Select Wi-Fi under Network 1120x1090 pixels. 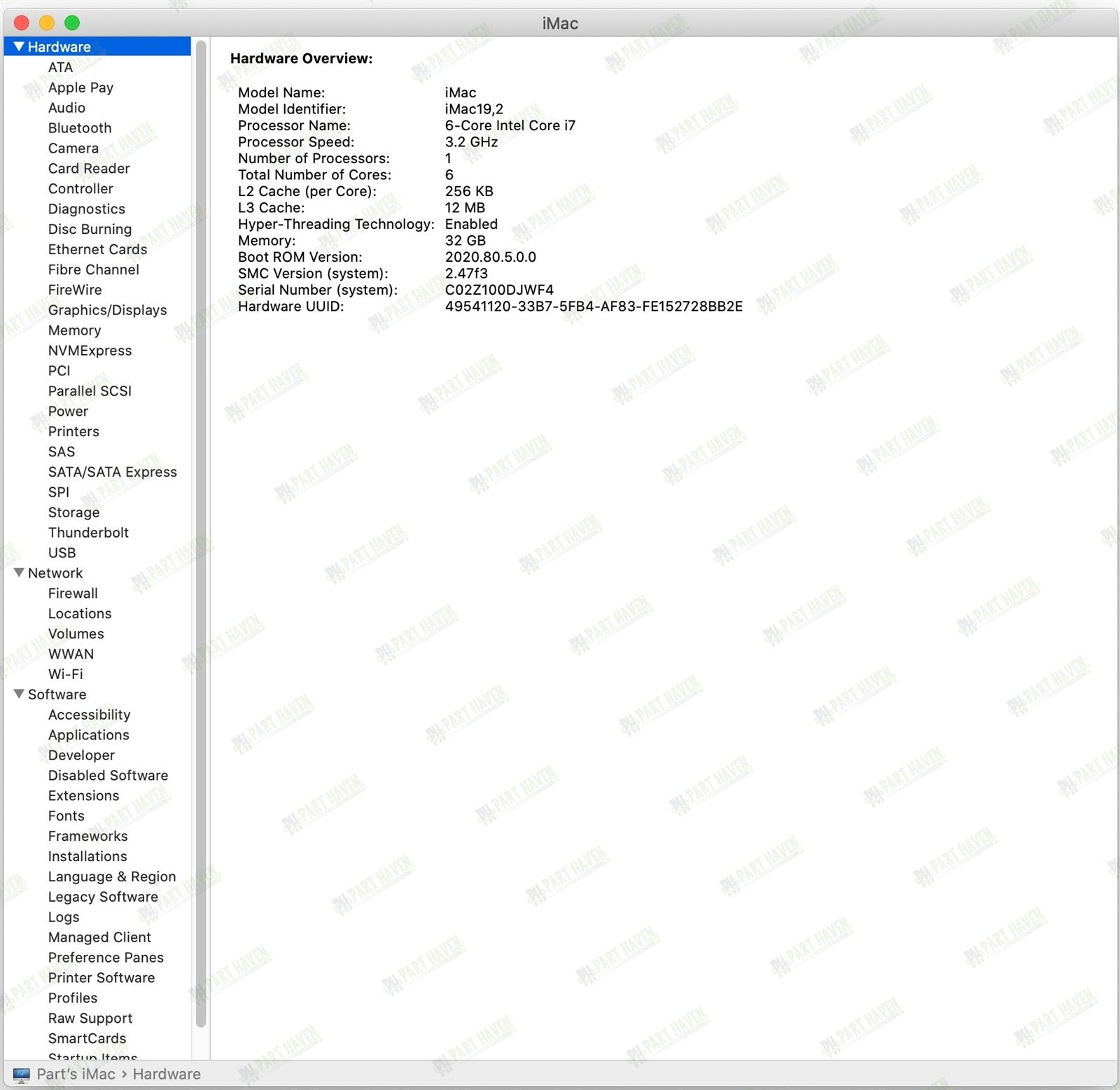66,674
